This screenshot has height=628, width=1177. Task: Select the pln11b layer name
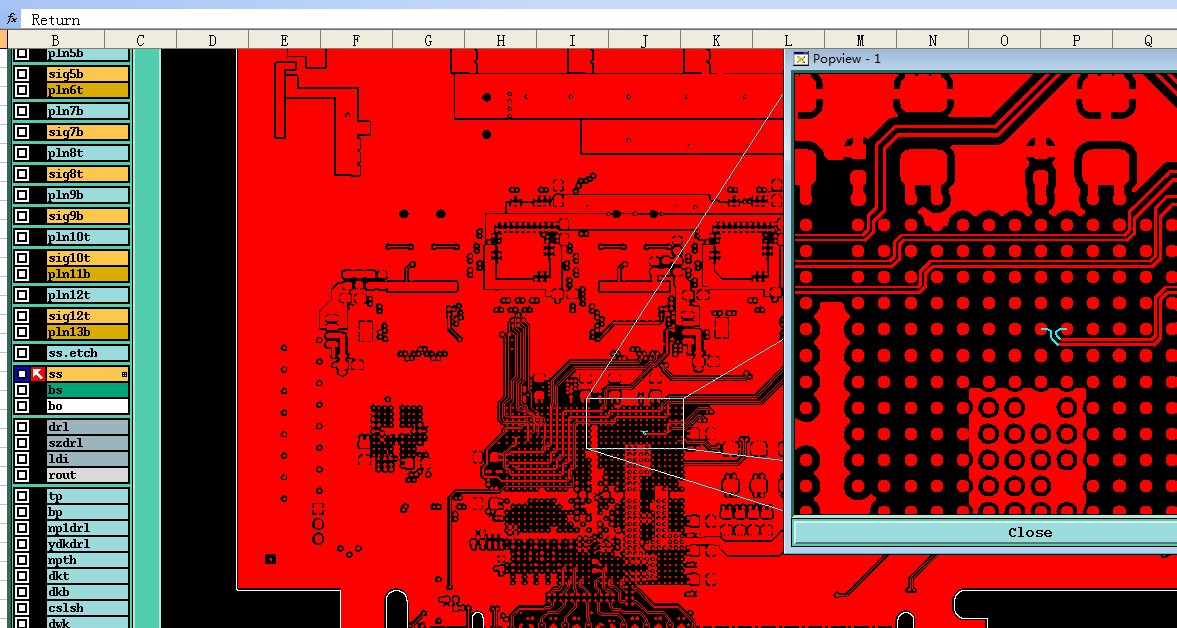click(87, 274)
